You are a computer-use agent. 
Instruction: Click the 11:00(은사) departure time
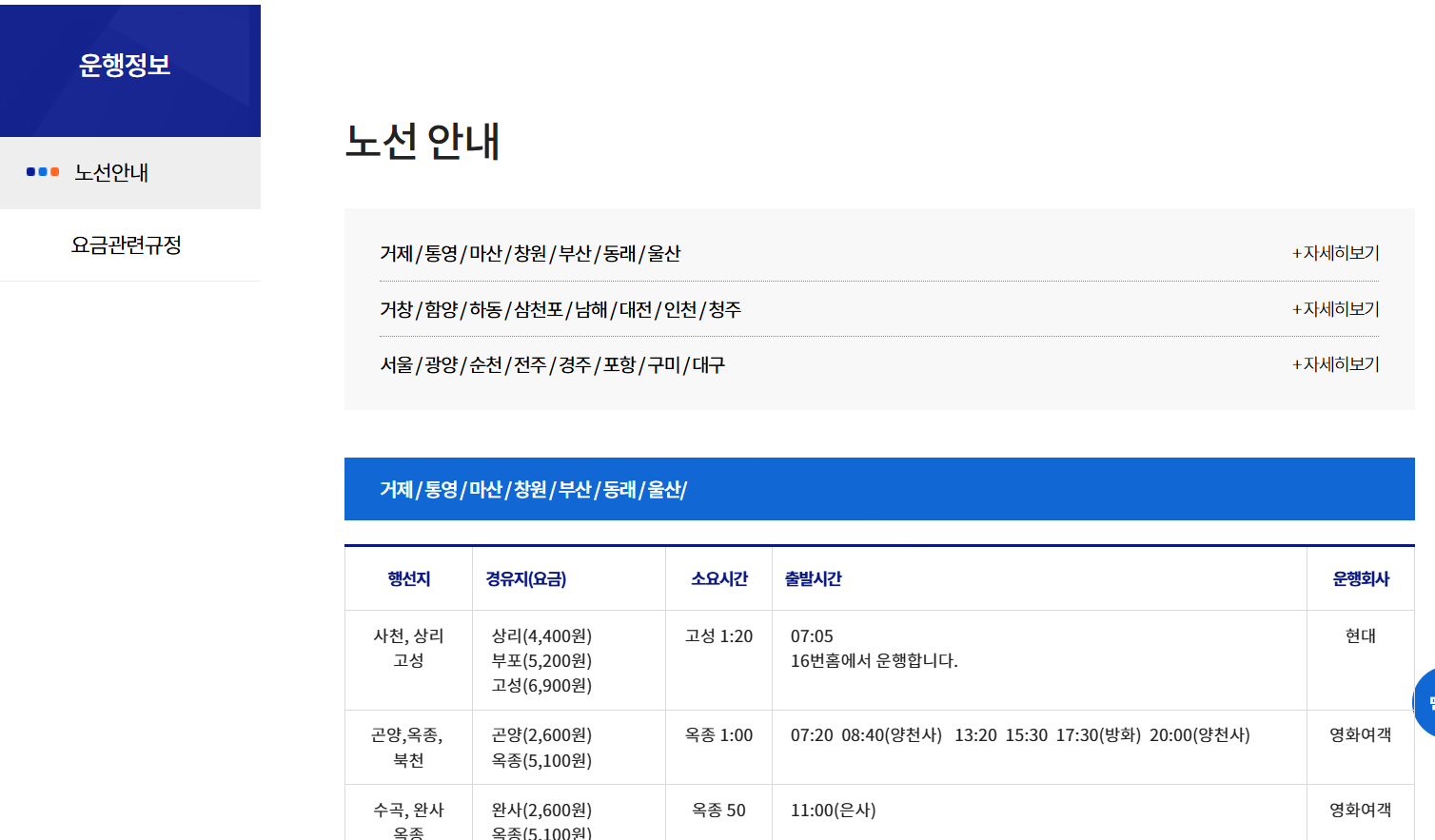[x=833, y=810]
